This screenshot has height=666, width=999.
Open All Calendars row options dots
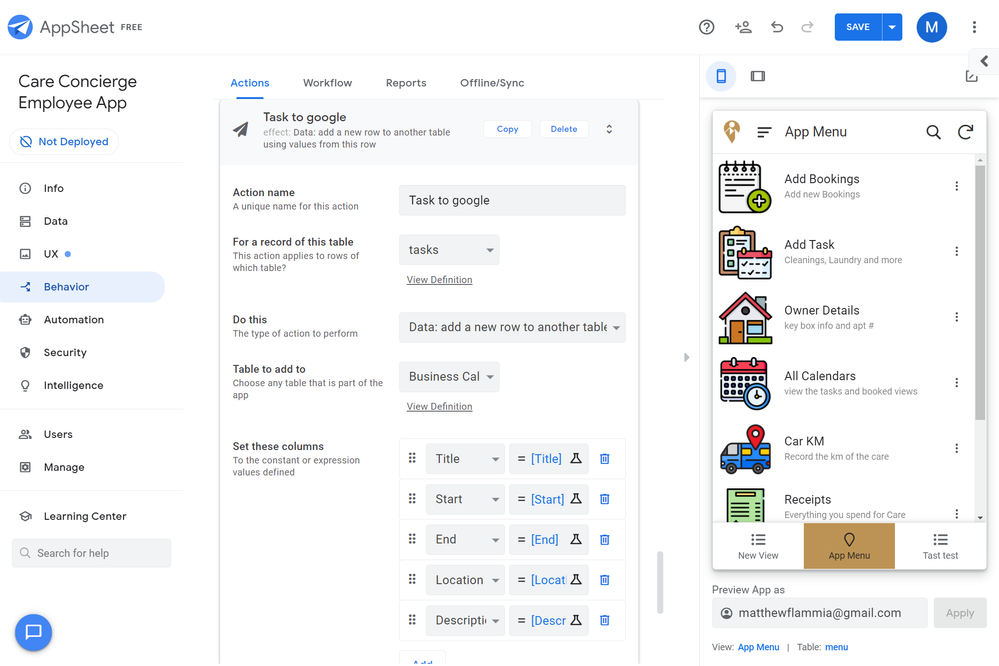click(x=956, y=382)
